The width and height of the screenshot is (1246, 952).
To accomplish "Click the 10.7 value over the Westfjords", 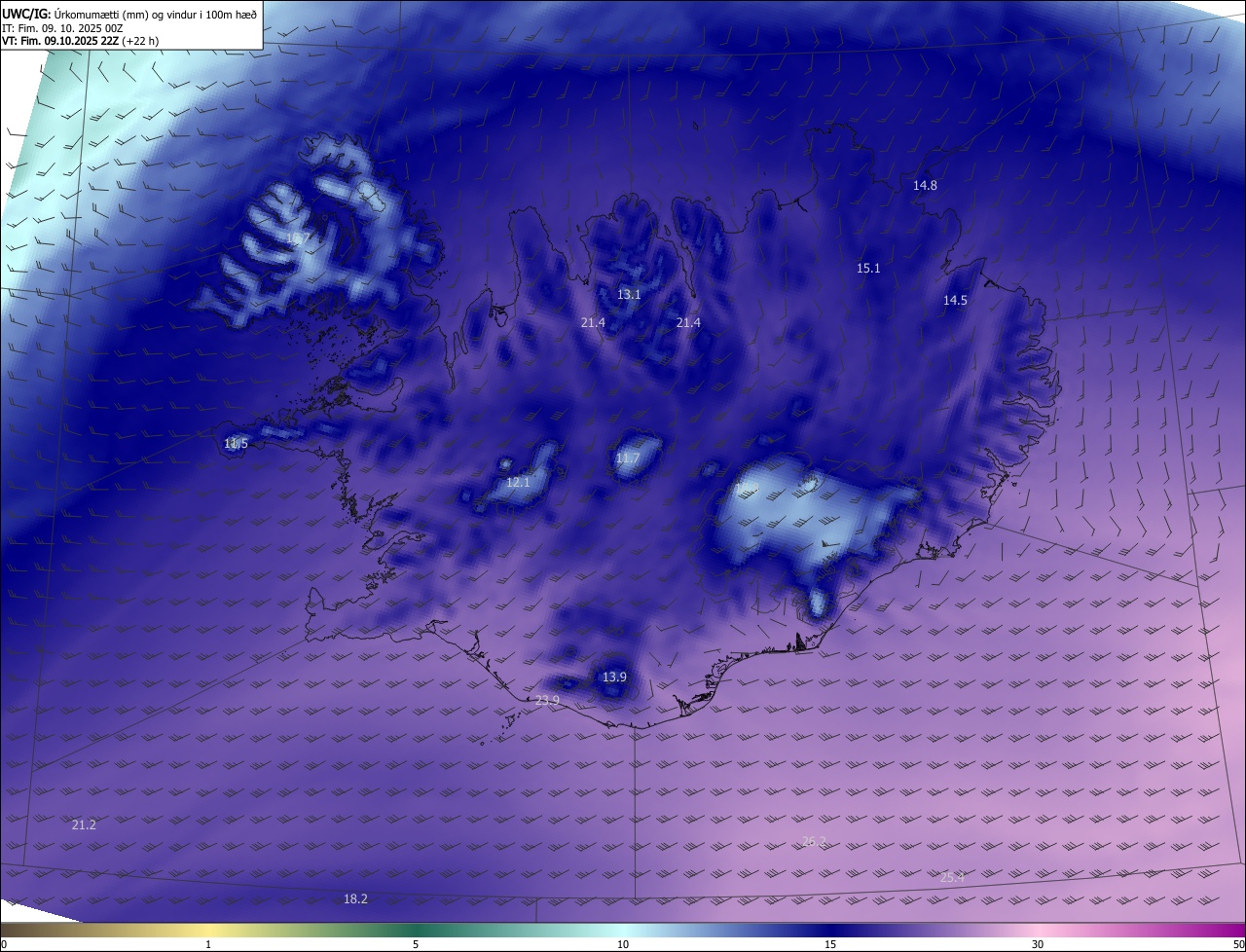I will click(298, 238).
